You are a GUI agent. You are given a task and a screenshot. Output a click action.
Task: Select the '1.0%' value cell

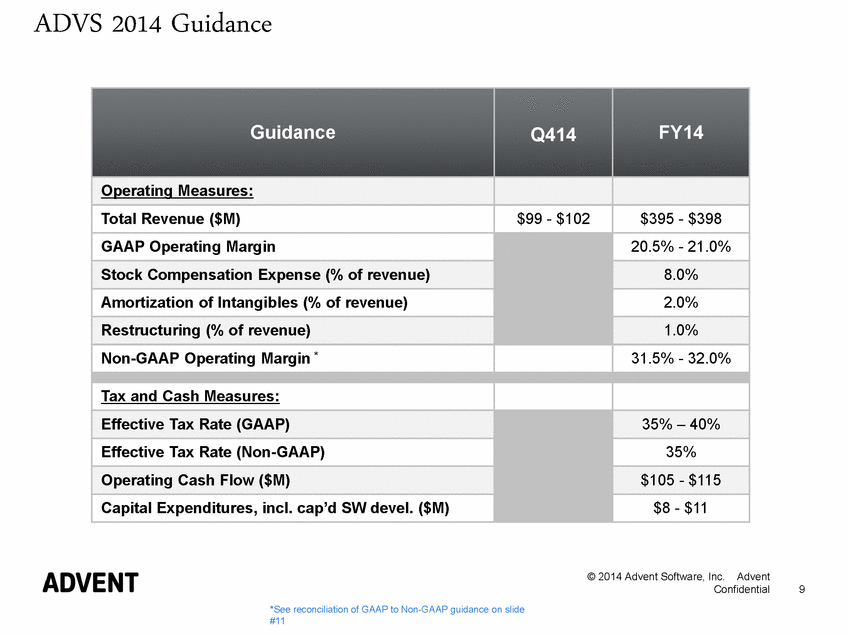(x=681, y=330)
